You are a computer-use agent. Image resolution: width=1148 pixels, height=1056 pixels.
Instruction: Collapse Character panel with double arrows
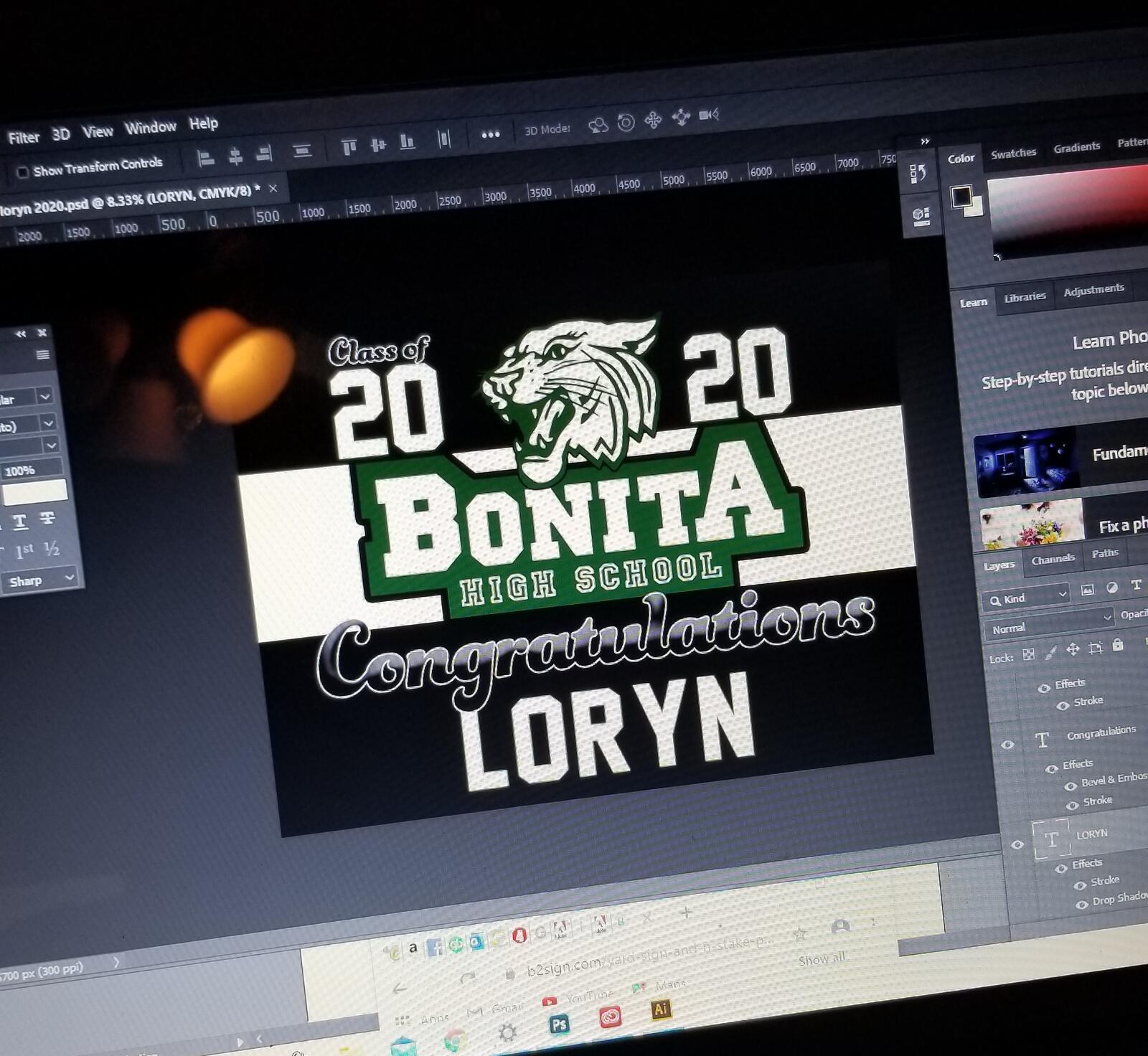coord(21,334)
